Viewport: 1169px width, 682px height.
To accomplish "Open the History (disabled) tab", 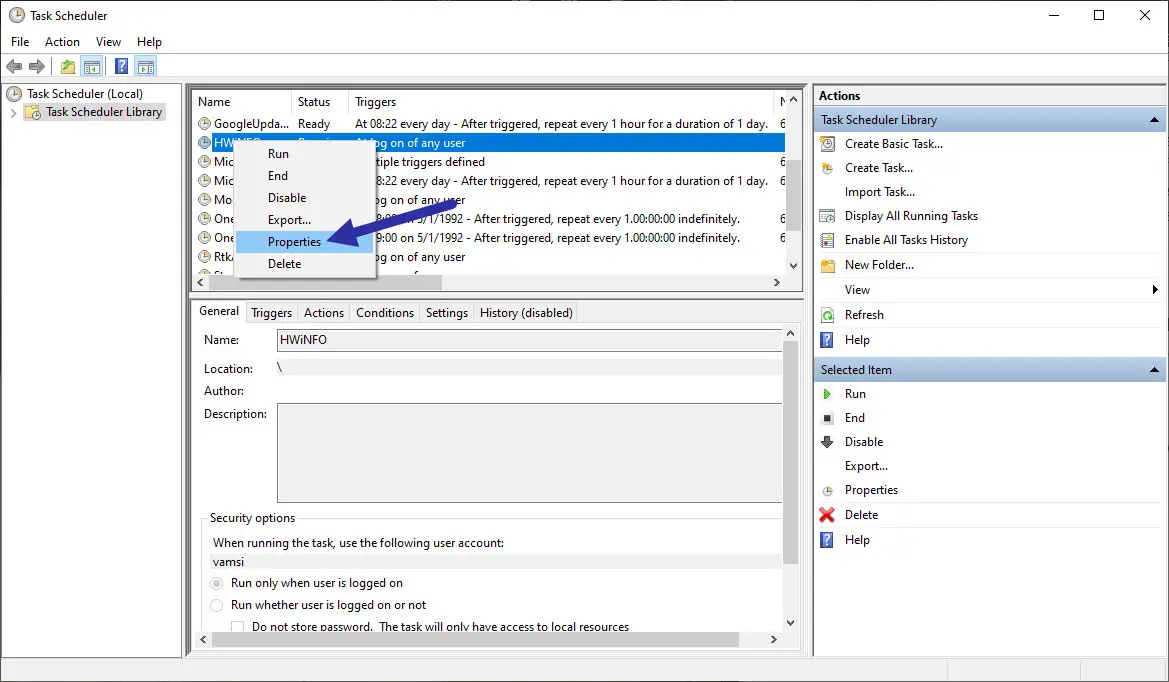I will point(526,313).
